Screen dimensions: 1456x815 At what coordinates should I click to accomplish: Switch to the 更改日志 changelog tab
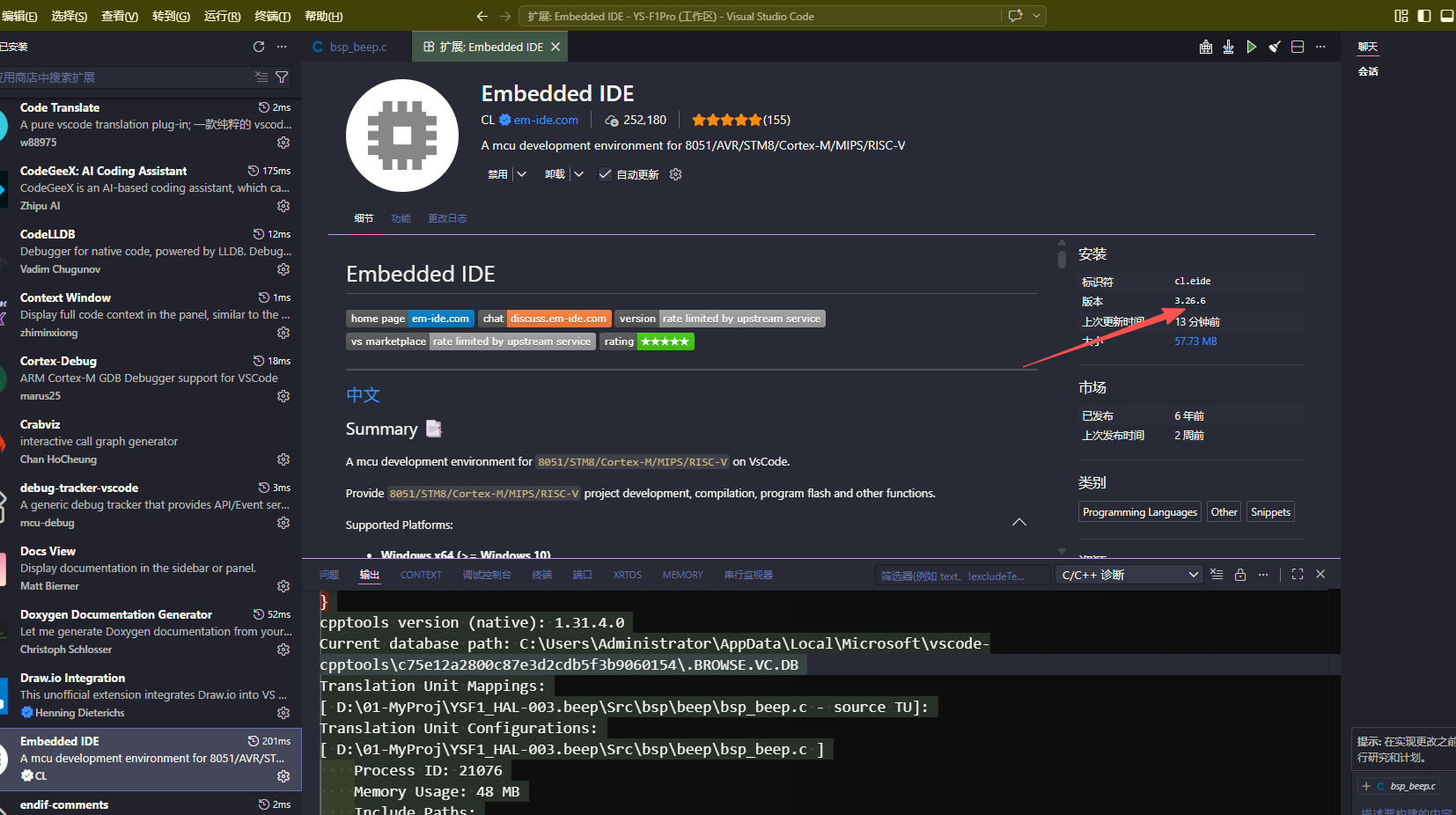coord(447,218)
